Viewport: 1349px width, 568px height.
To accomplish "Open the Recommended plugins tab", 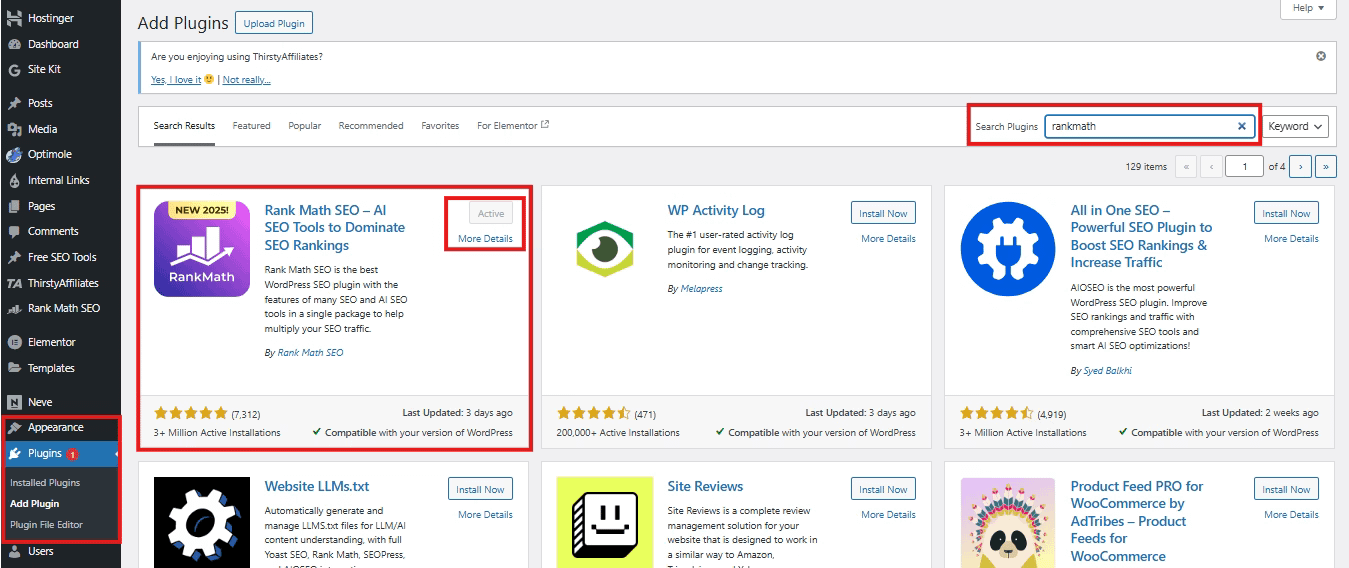I will click(371, 126).
